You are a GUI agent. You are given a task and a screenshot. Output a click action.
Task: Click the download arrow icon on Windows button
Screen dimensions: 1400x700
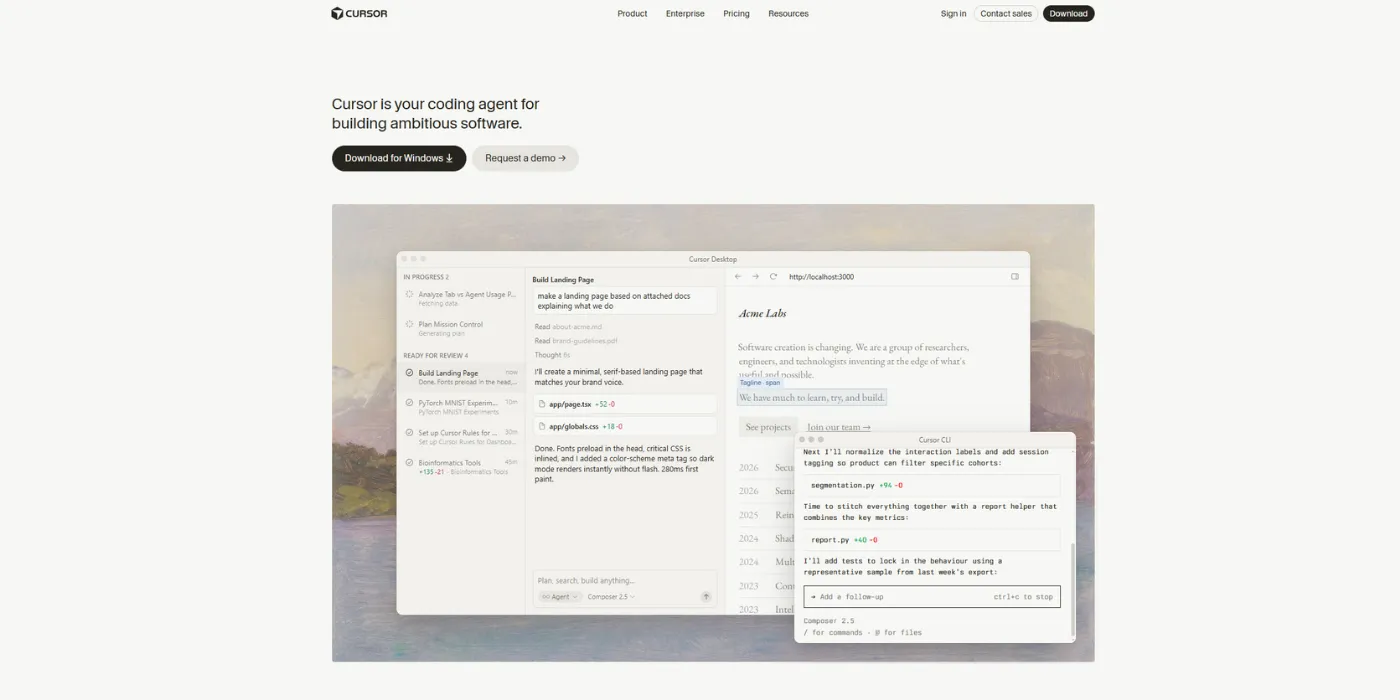pyautogui.click(x=449, y=158)
